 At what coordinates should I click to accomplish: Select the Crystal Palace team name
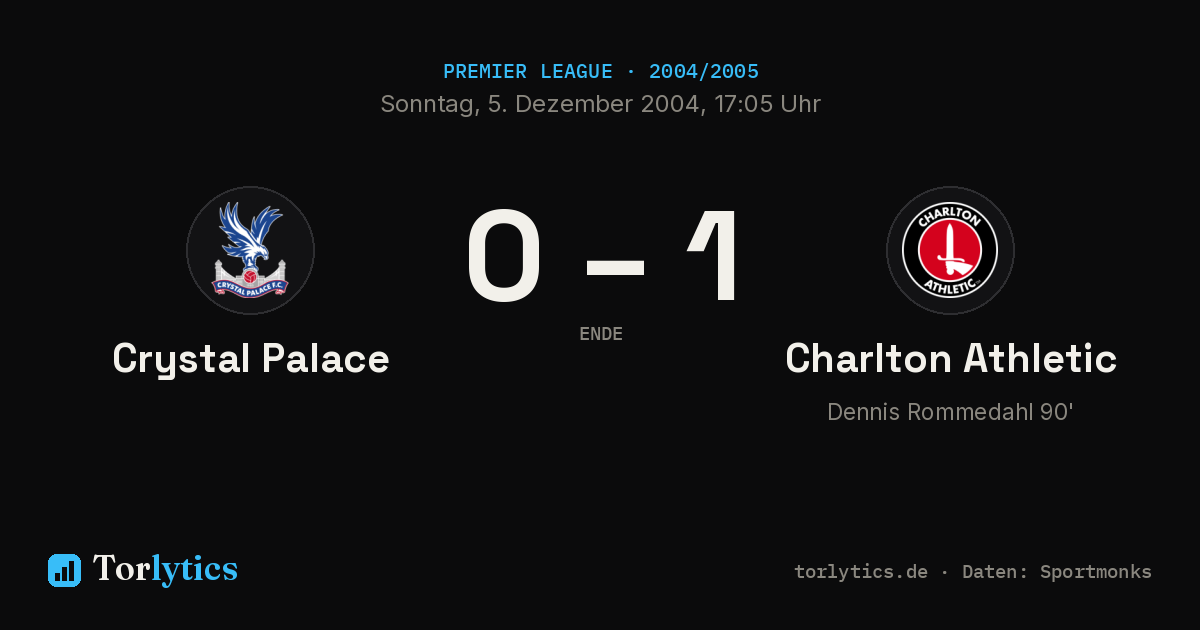251,359
